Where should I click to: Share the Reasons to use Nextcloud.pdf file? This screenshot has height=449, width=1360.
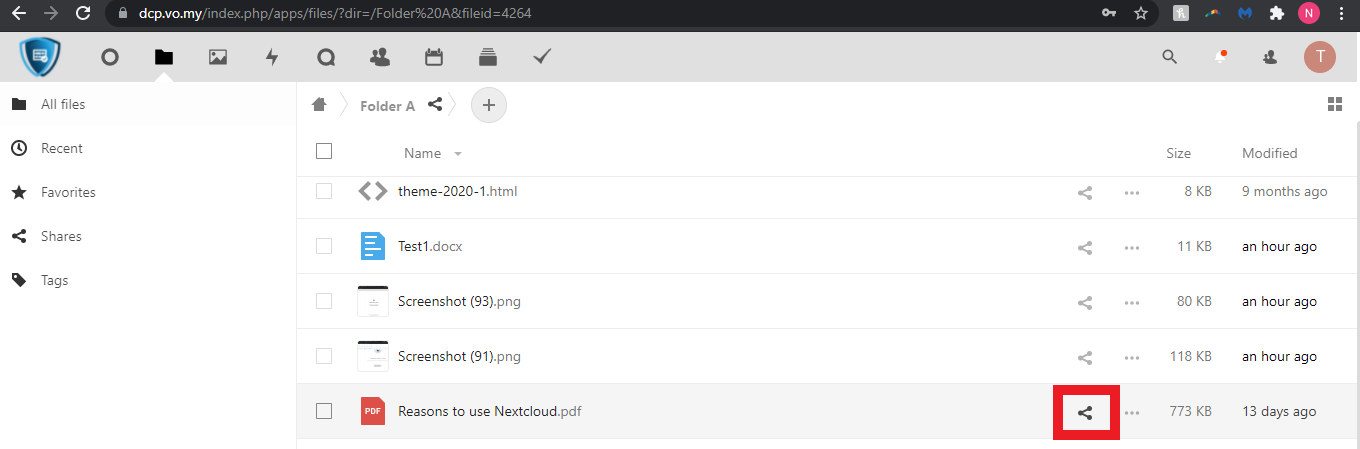click(1085, 412)
